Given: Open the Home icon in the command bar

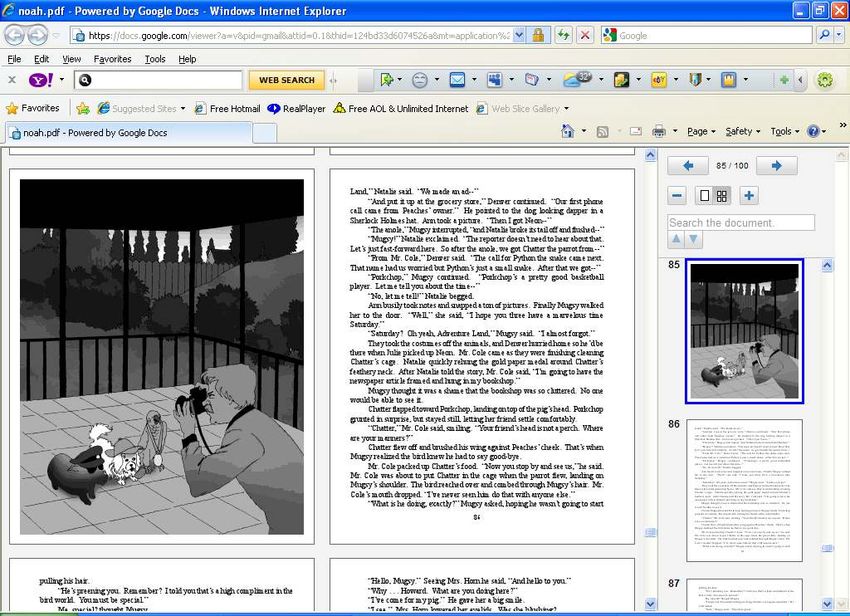Looking at the screenshot, I should pyautogui.click(x=568, y=131).
